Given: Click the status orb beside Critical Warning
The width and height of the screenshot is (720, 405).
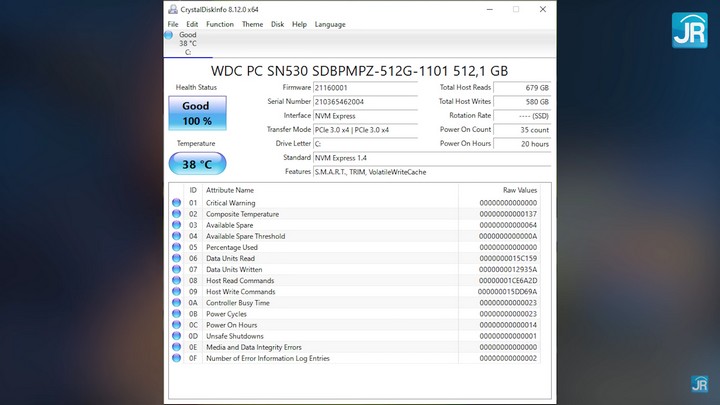Looking at the screenshot, I should (177, 203).
